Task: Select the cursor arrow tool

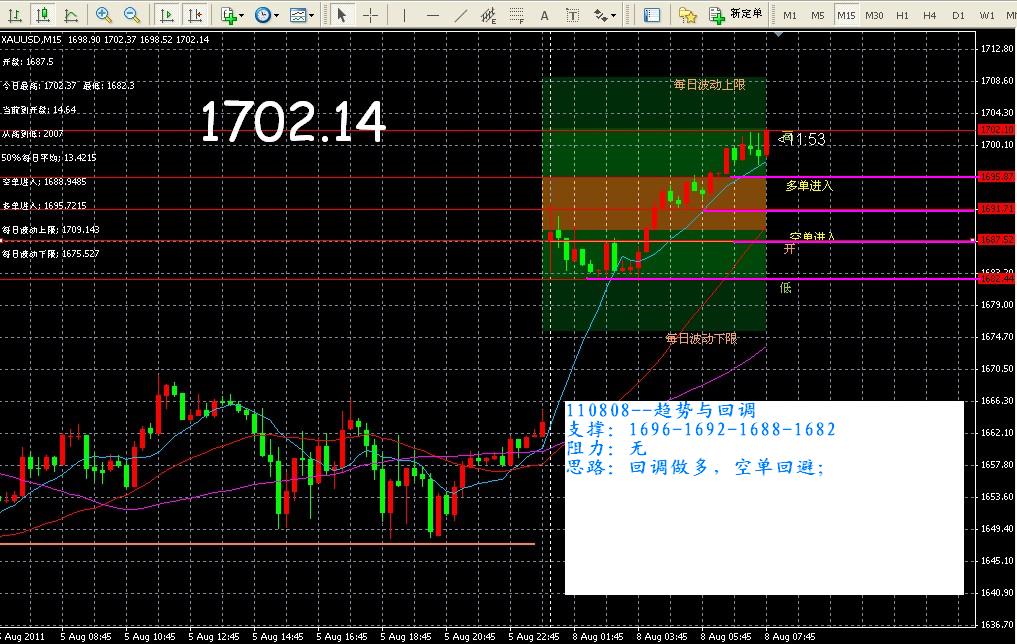Action: coord(342,15)
